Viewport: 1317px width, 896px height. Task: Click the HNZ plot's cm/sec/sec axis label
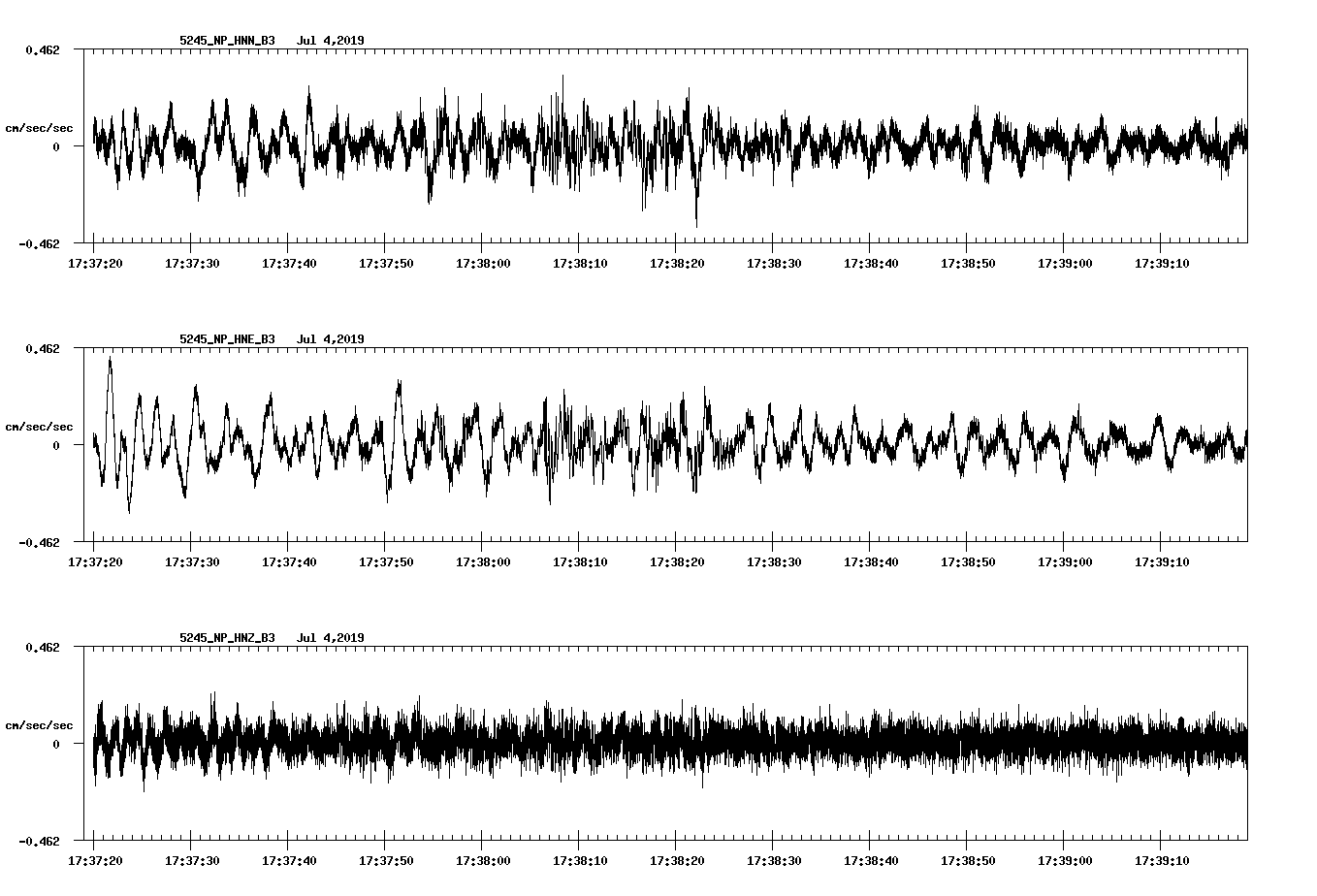[x=39, y=725]
